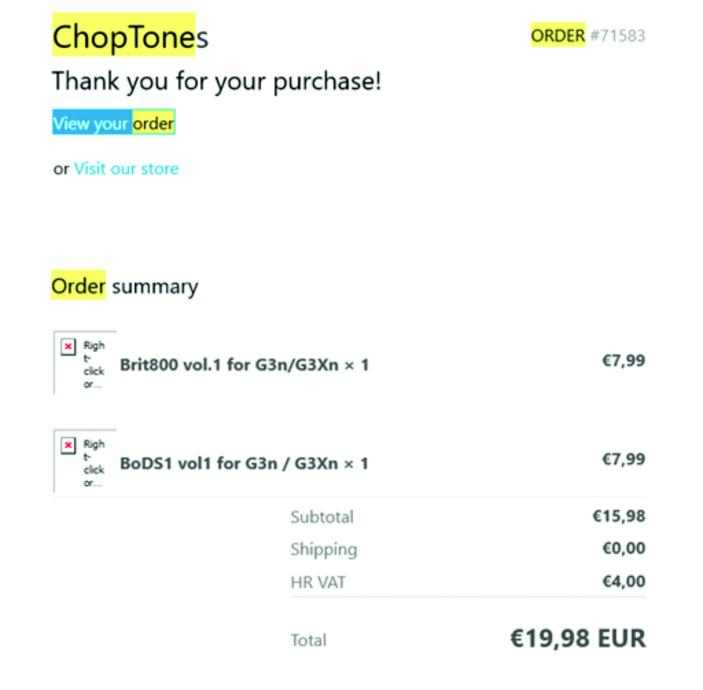
Task: Open the View your order button
Action: tap(113, 123)
